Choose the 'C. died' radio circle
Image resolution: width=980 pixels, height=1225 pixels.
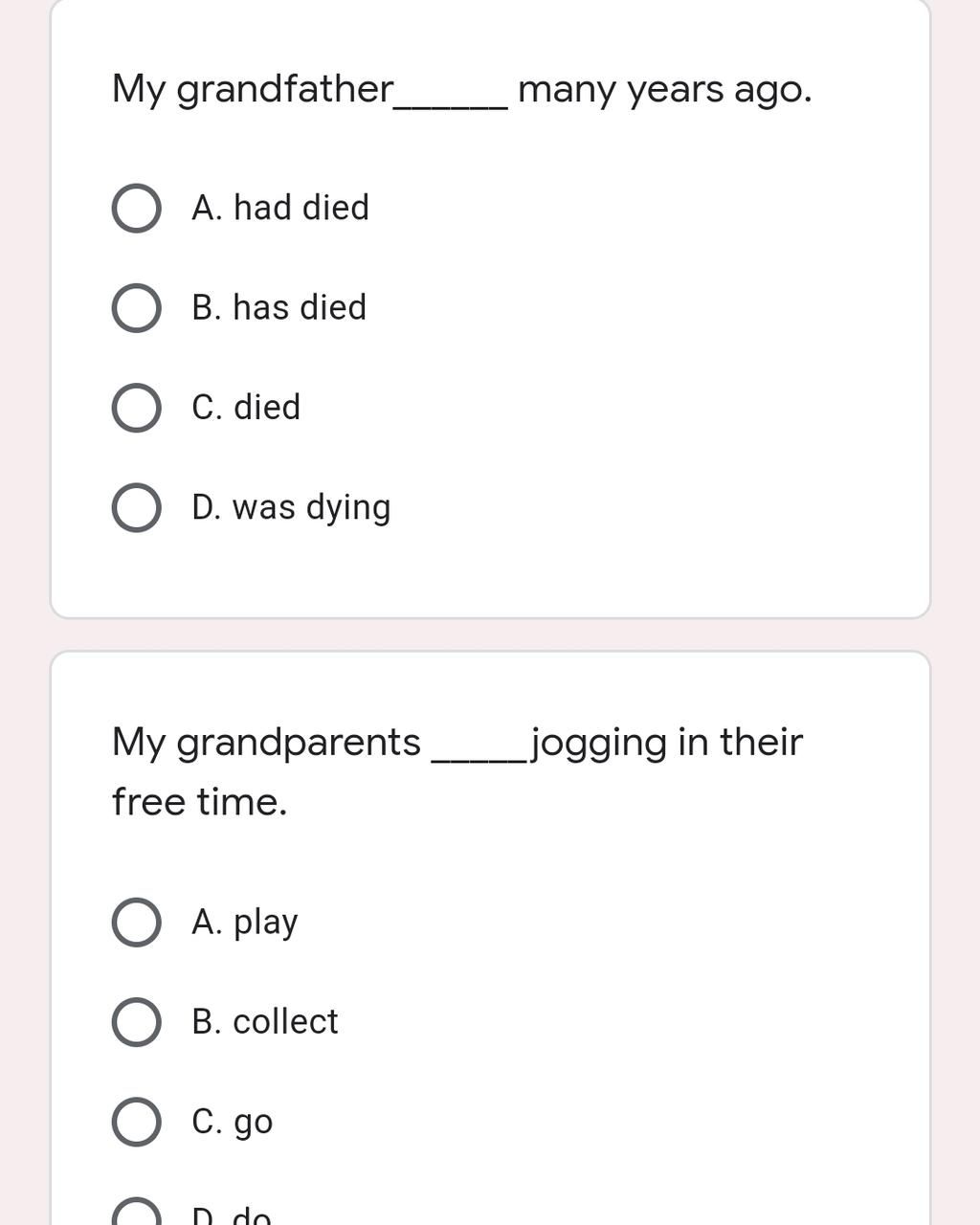tap(136, 408)
